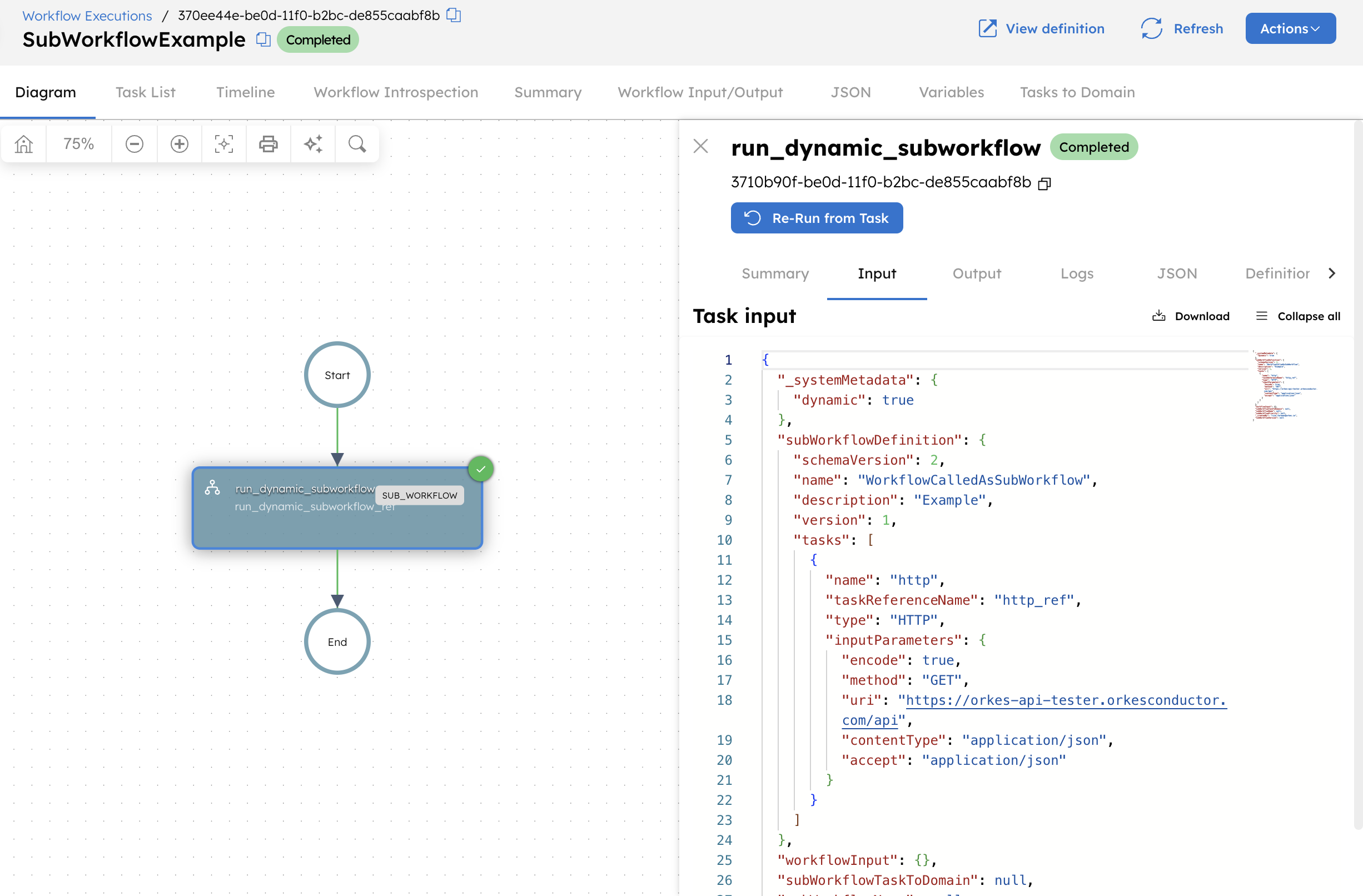The image size is (1363, 896).
Task: Open the Actions dropdown menu
Action: click(x=1290, y=28)
